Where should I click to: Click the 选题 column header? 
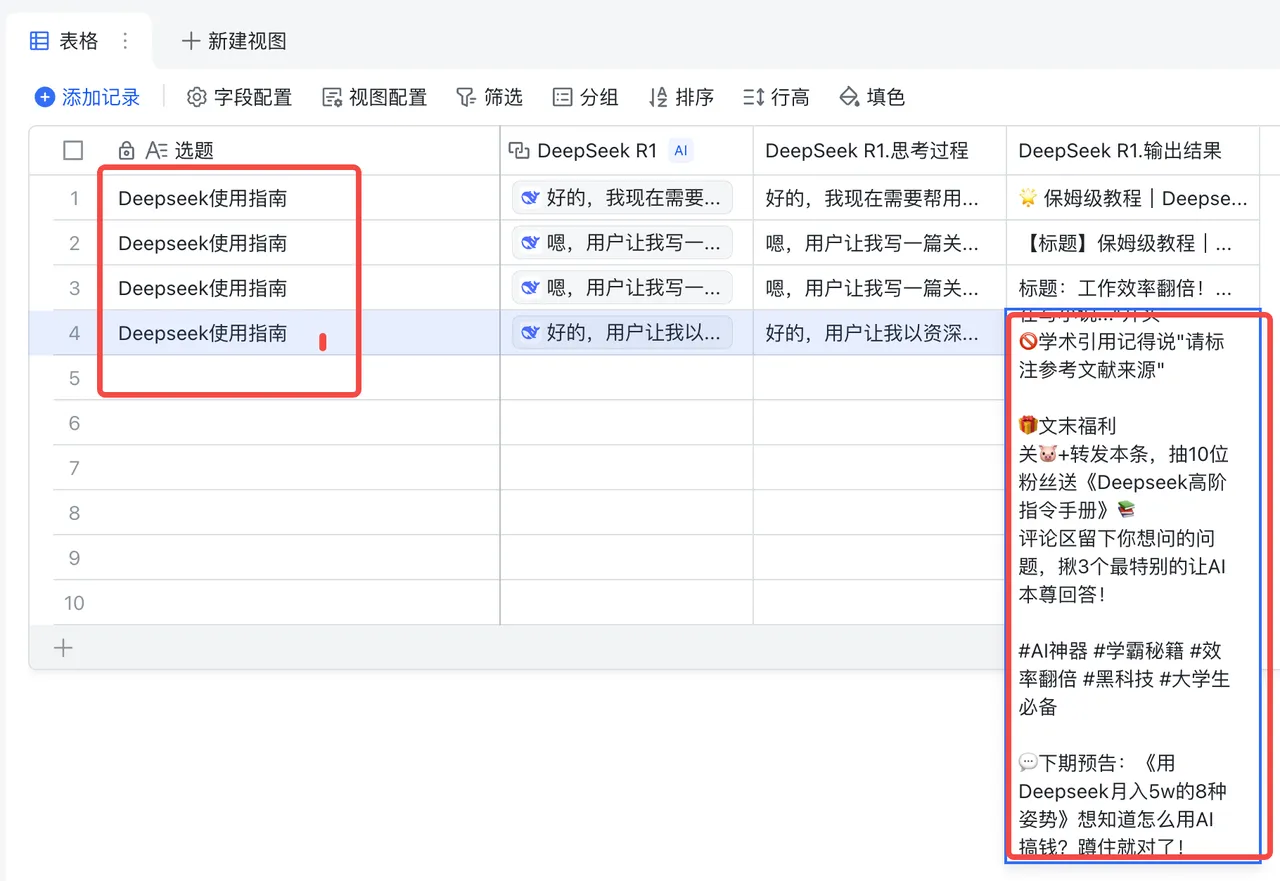coord(299,151)
